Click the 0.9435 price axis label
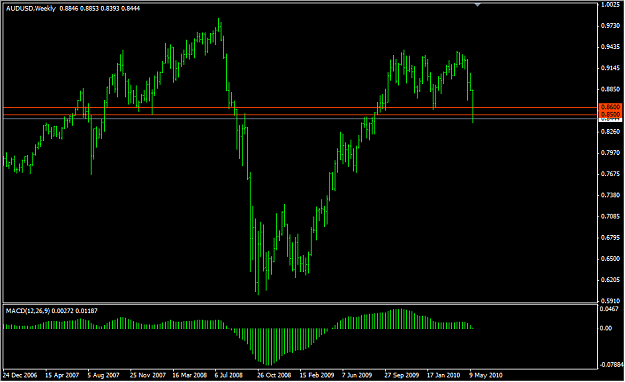 [x=610, y=47]
